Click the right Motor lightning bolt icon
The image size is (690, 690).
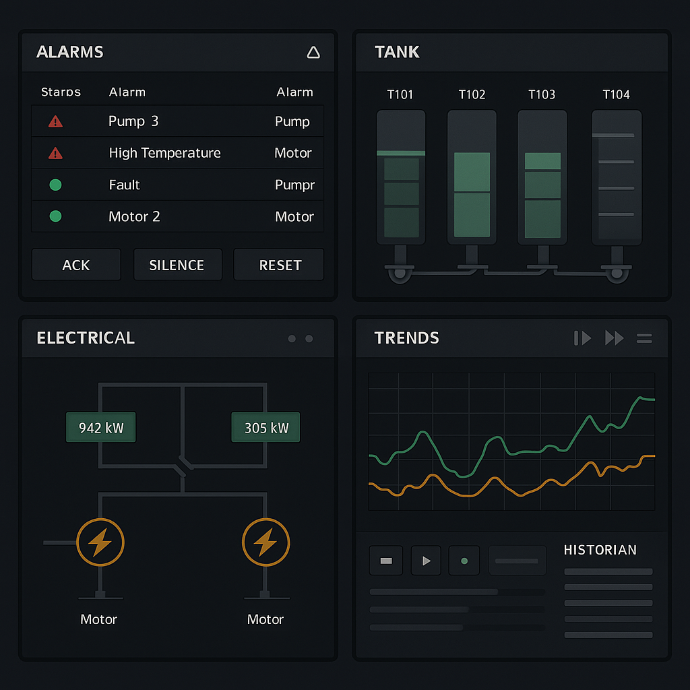point(266,543)
